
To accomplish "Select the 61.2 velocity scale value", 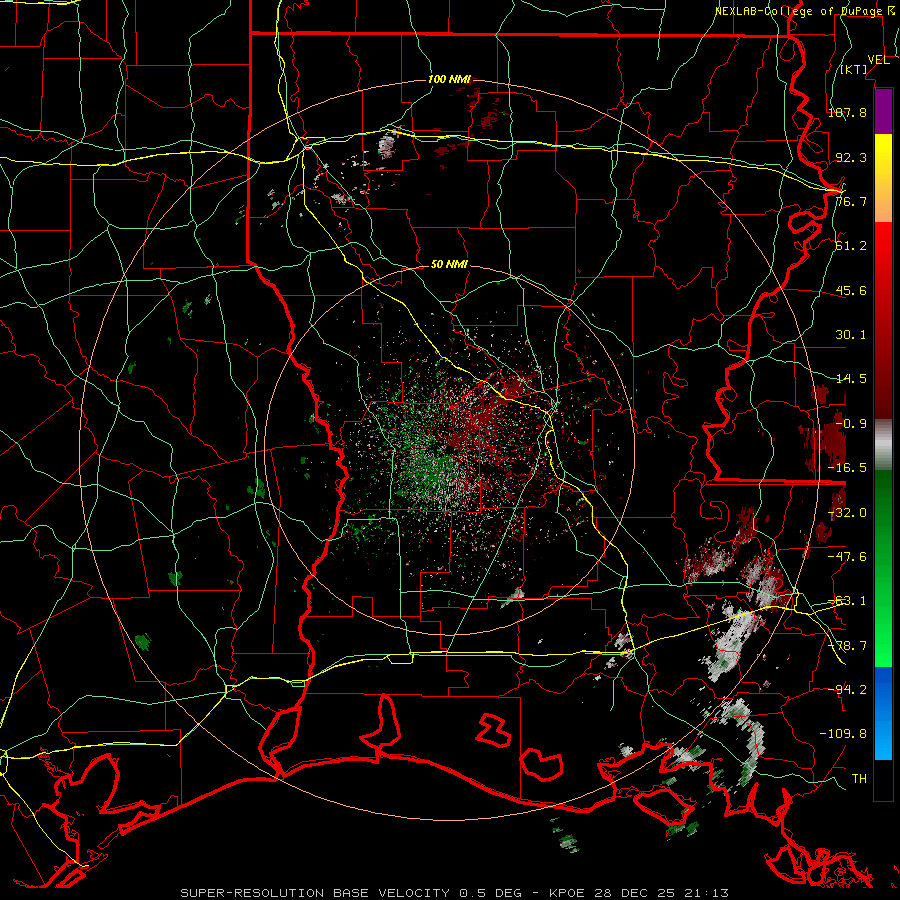I will [x=851, y=246].
